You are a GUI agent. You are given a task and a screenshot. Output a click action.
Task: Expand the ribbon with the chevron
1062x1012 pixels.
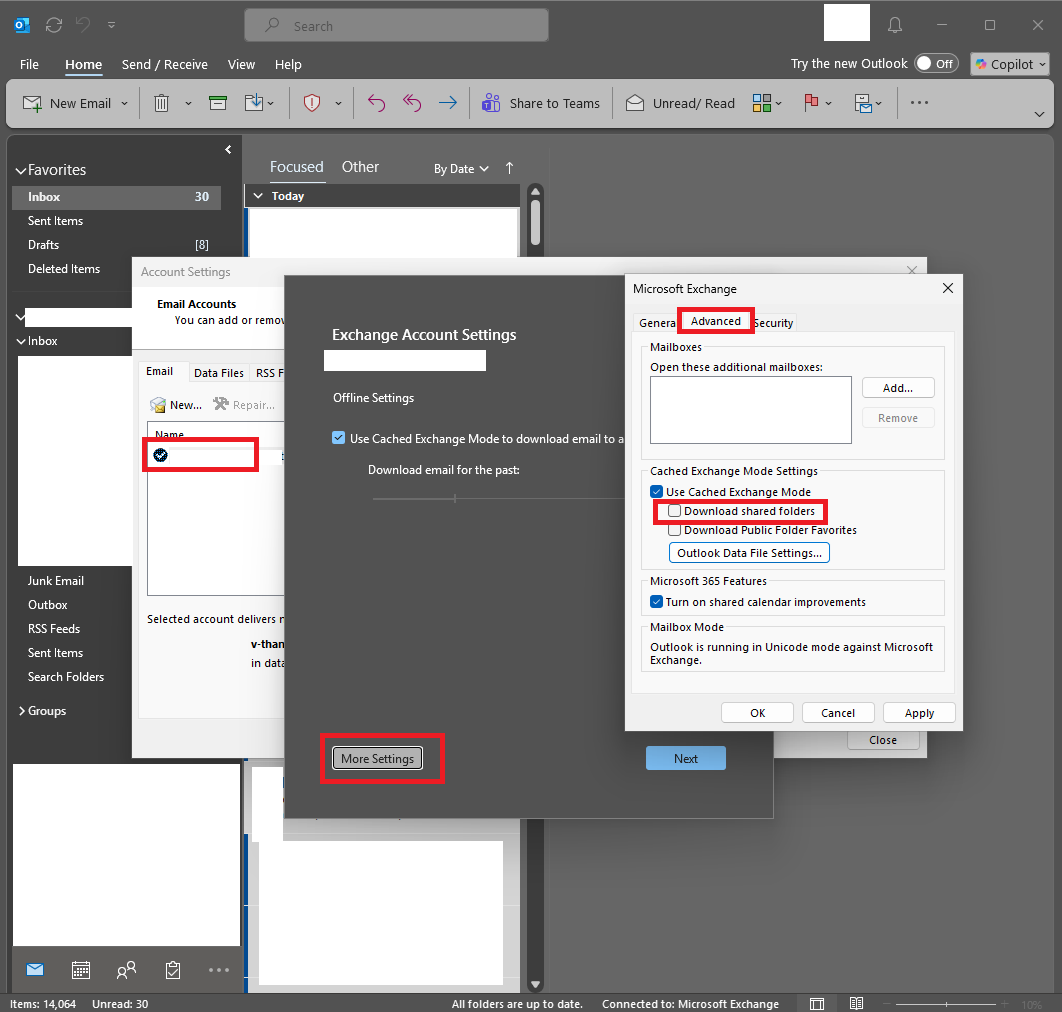[x=1039, y=114]
